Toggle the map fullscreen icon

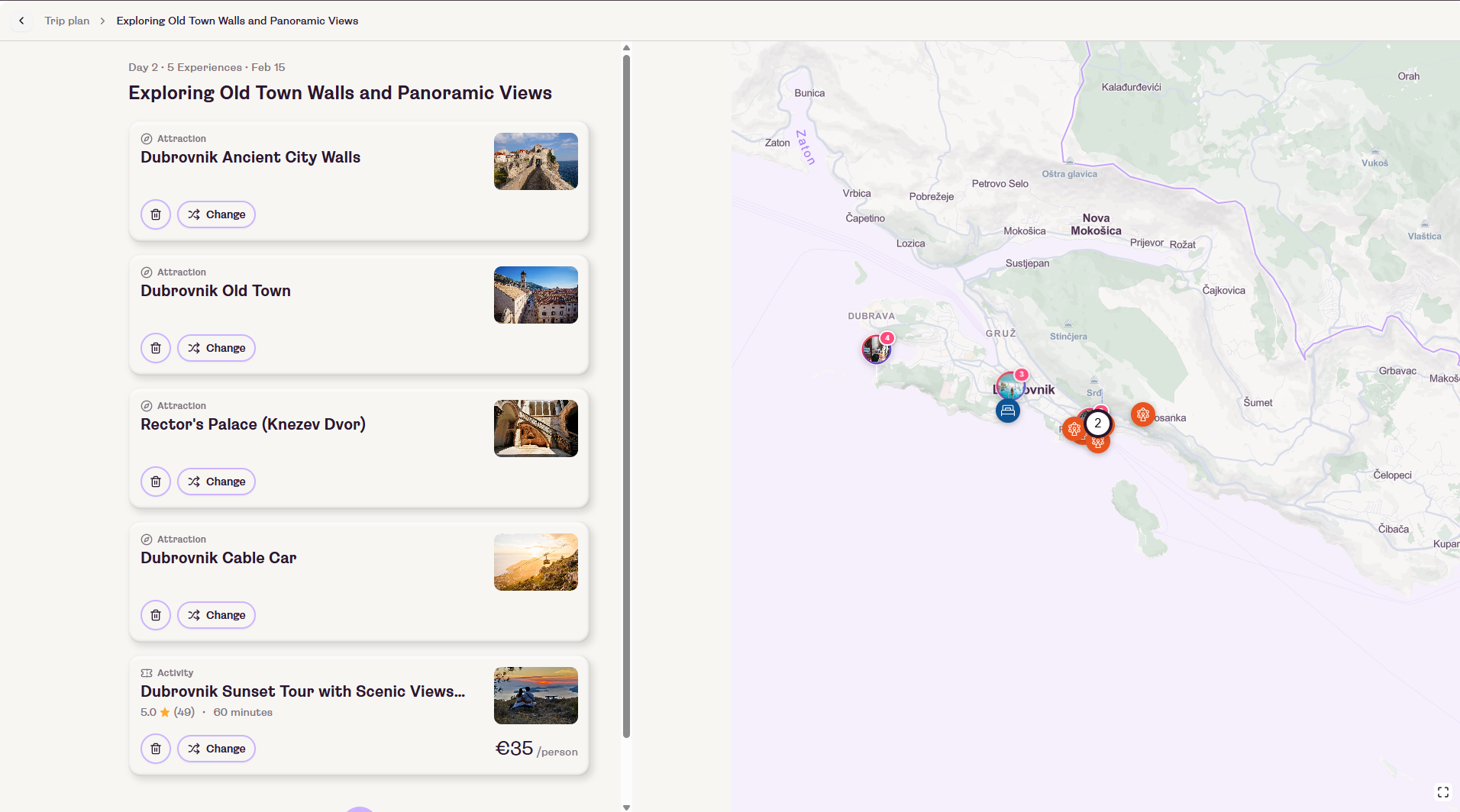[x=1442, y=792]
